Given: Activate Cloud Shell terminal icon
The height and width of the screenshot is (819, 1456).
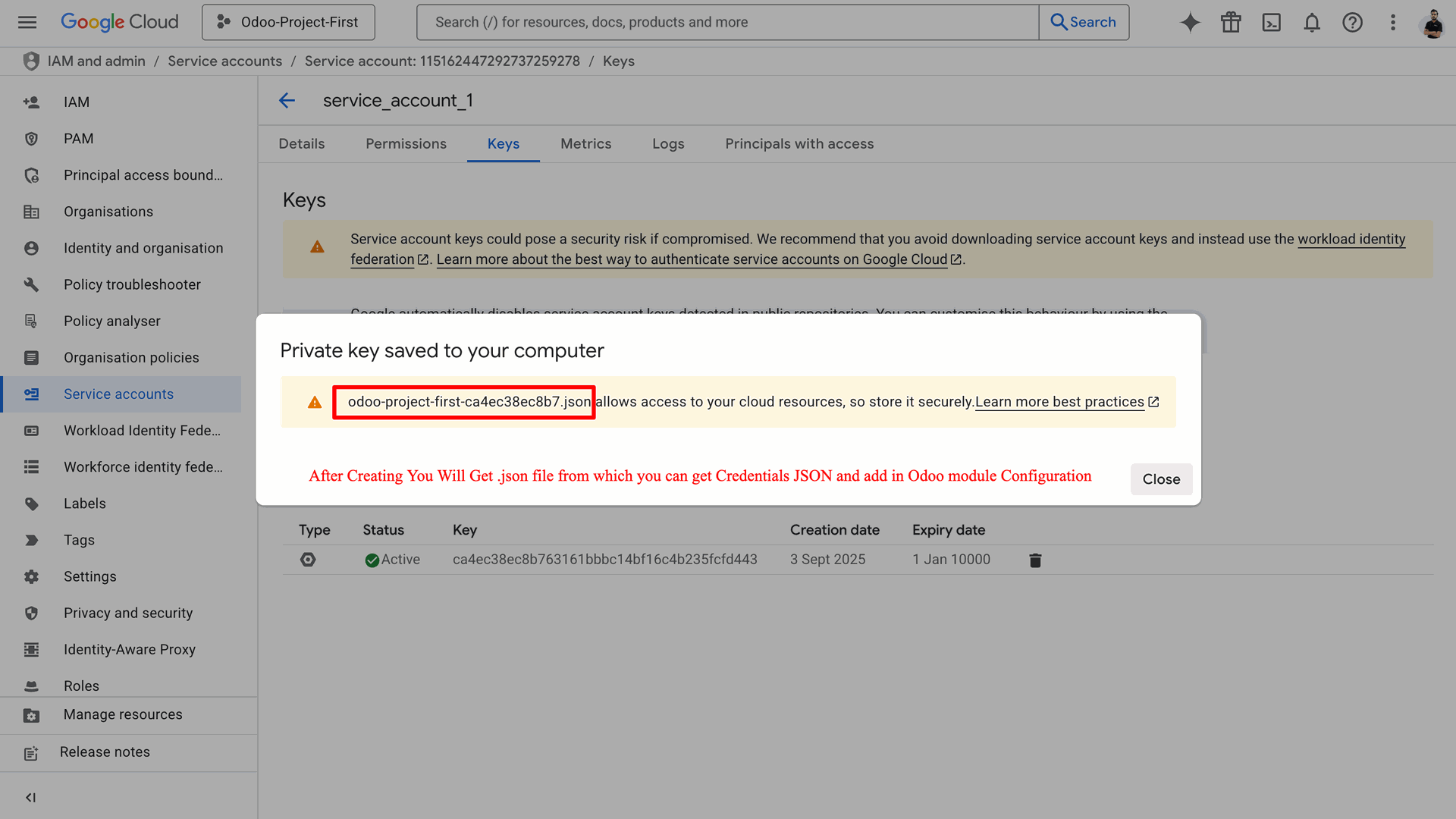Looking at the screenshot, I should [1271, 22].
